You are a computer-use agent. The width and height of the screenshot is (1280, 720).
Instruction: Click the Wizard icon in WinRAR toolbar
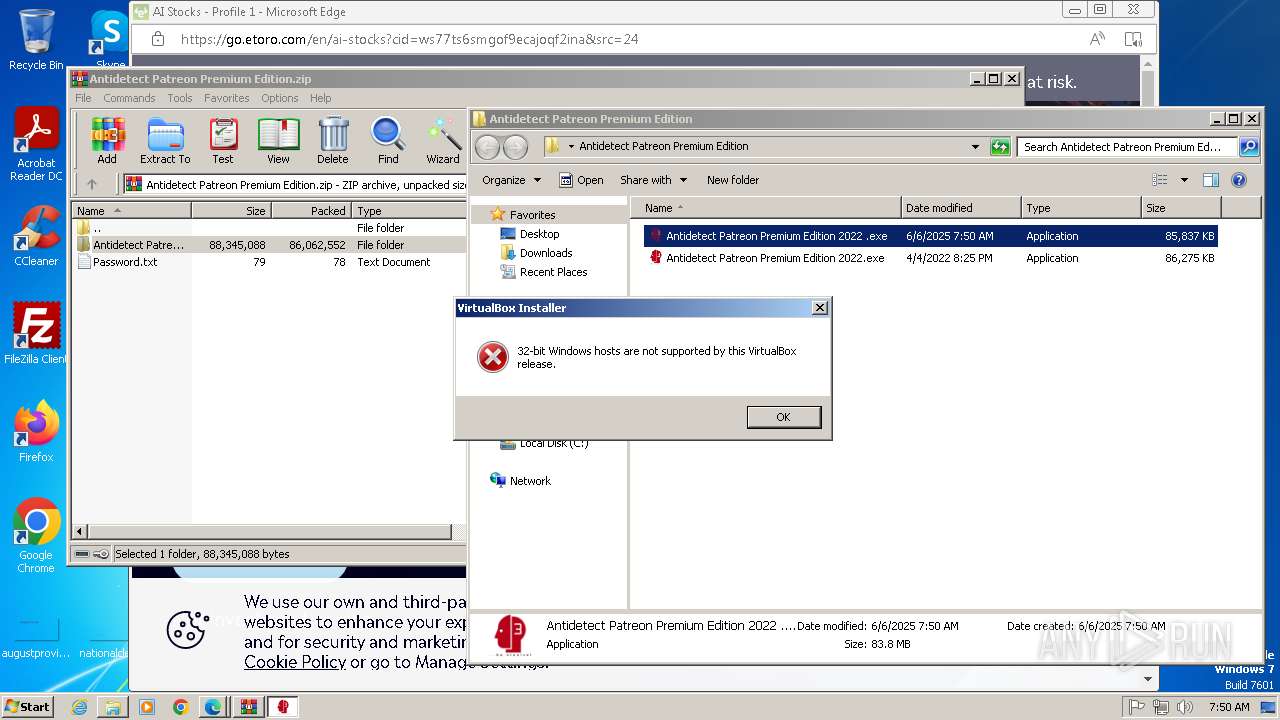pyautogui.click(x=443, y=140)
